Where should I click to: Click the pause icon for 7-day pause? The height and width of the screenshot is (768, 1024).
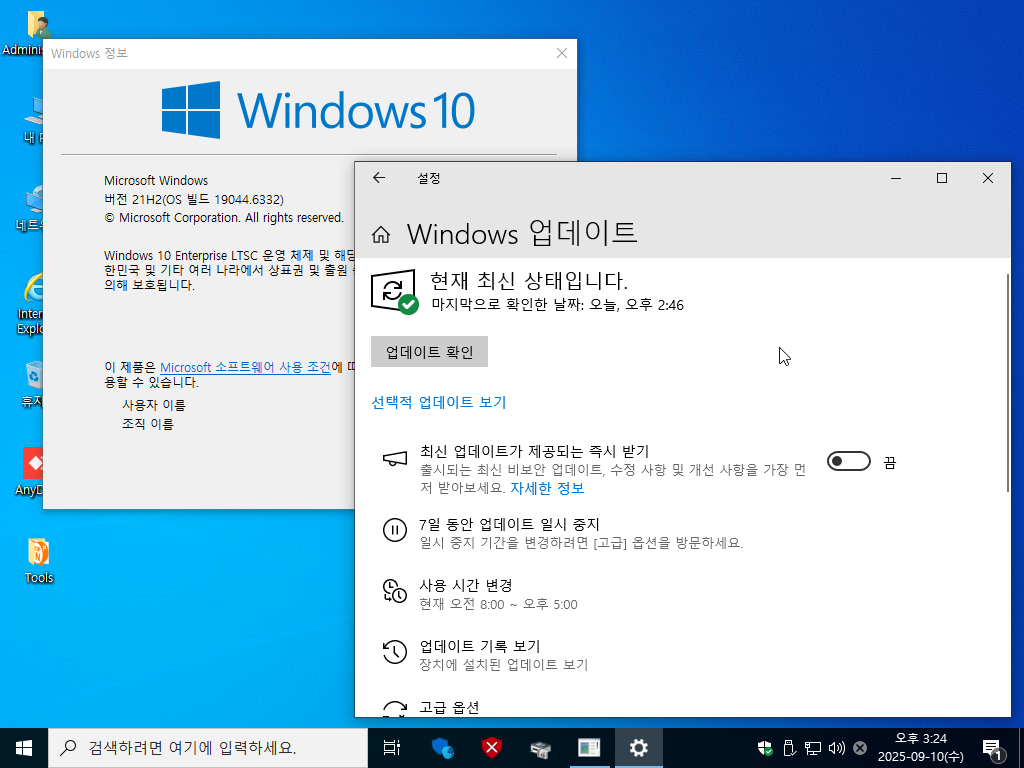click(394, 530)
